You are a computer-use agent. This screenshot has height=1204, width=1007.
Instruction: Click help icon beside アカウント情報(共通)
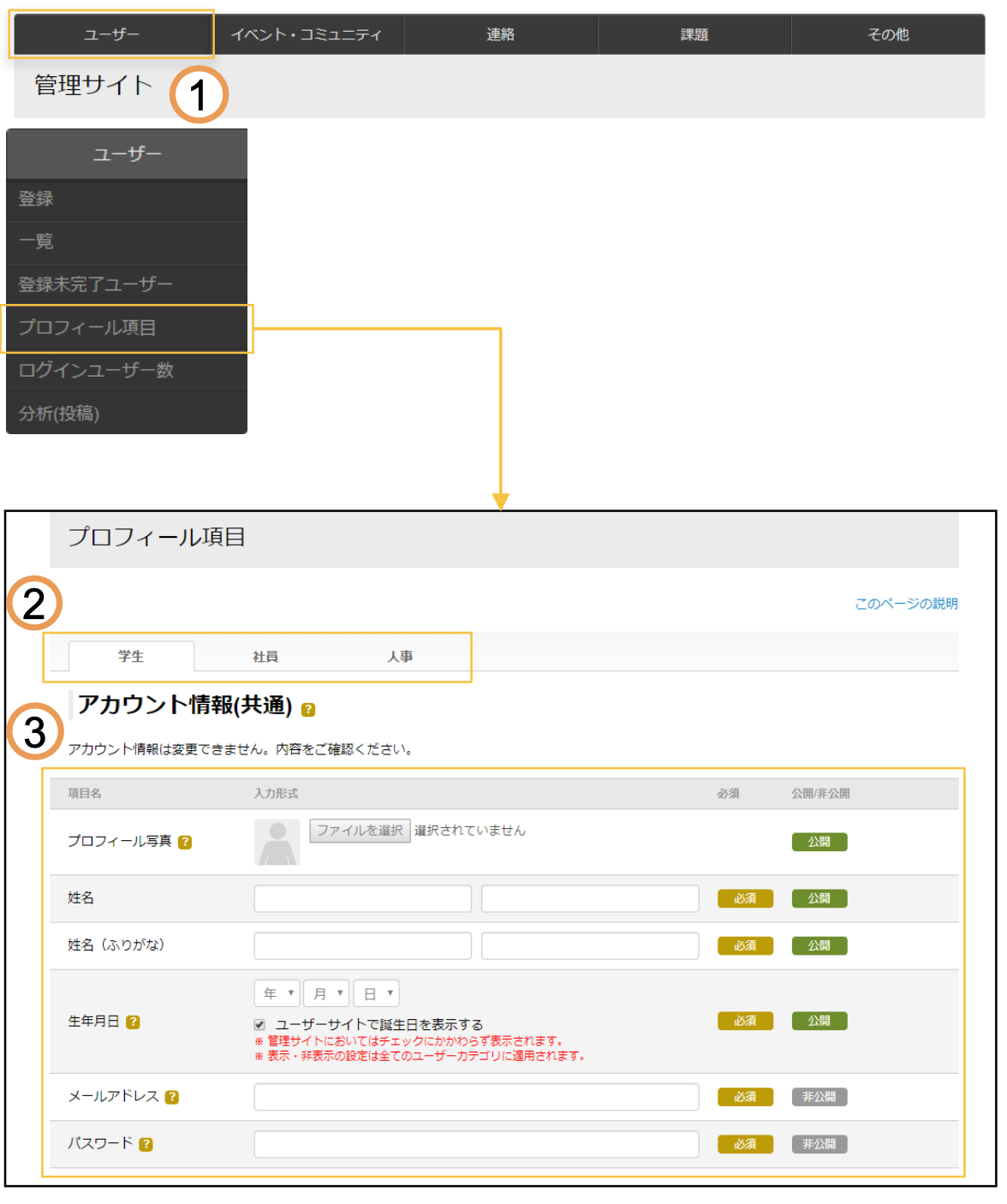308,709
